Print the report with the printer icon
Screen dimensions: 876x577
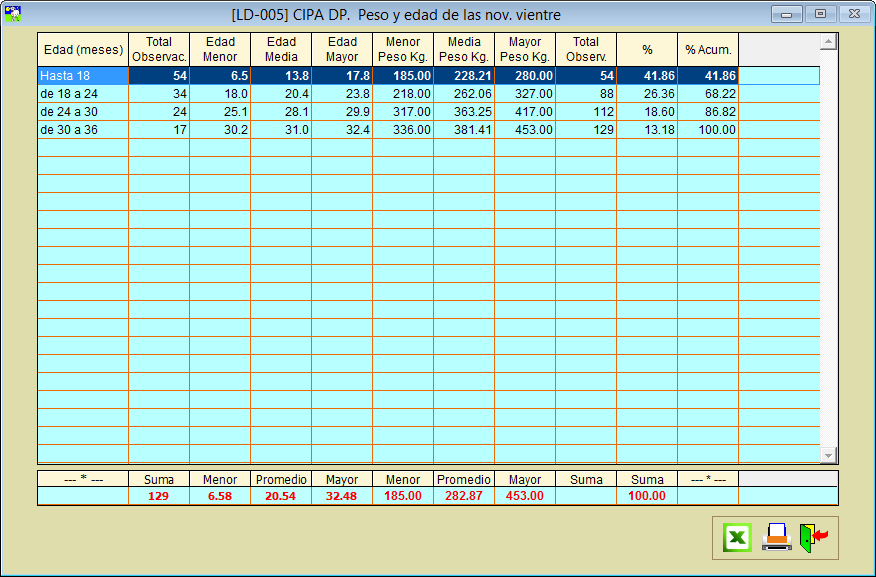pos(777,538)
